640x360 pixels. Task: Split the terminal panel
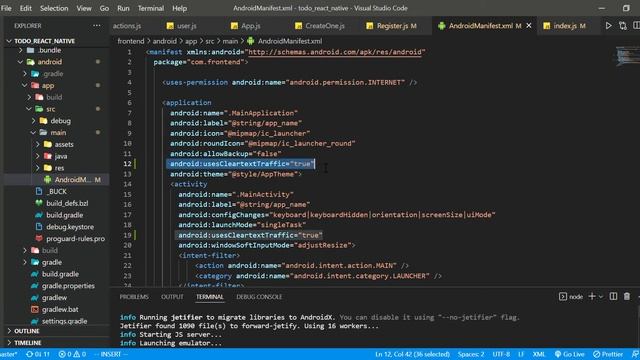click(x=613, y=297)
